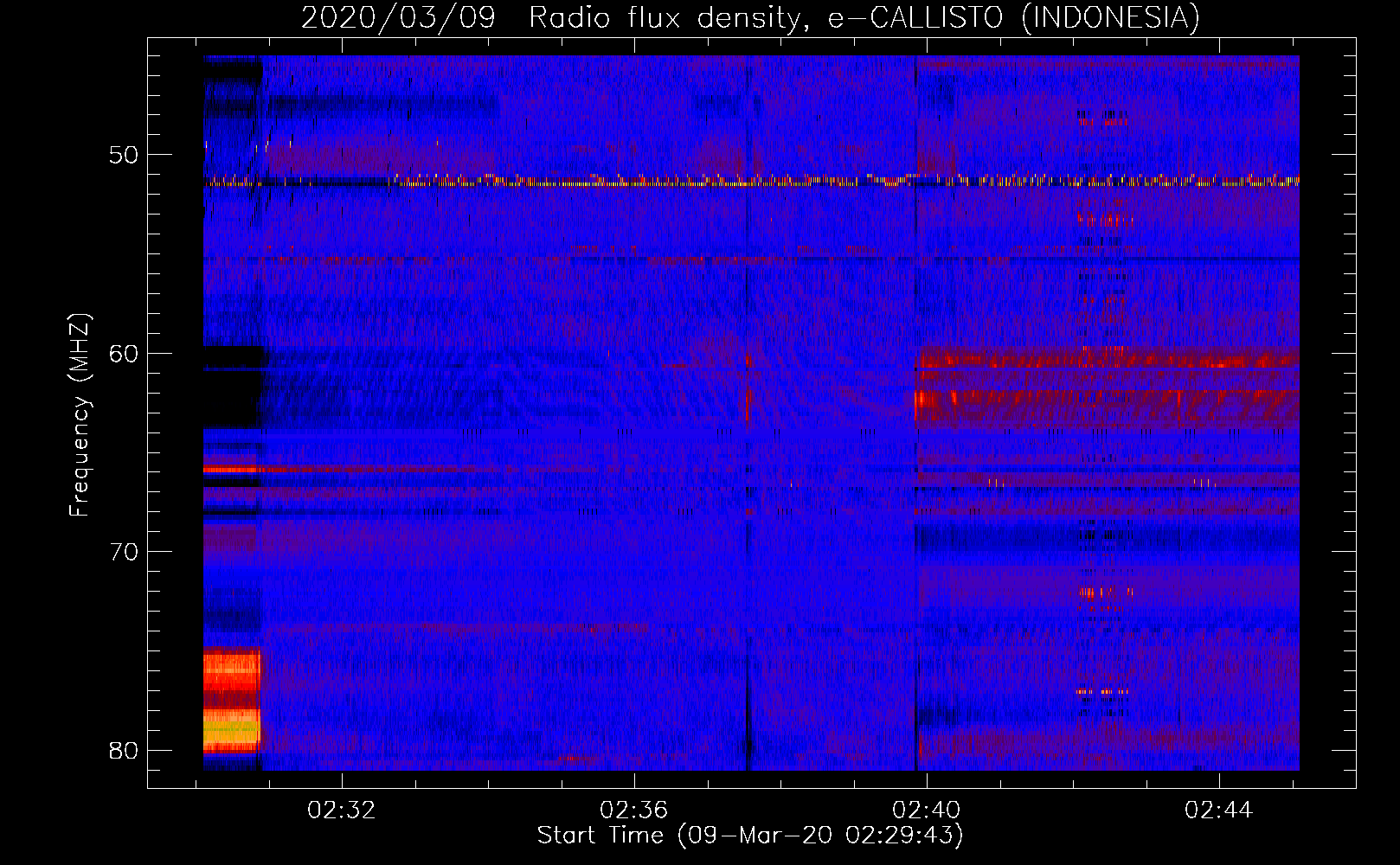
Task: Click the date "2020/03/09" in the title
Action: tap(398, 17)
